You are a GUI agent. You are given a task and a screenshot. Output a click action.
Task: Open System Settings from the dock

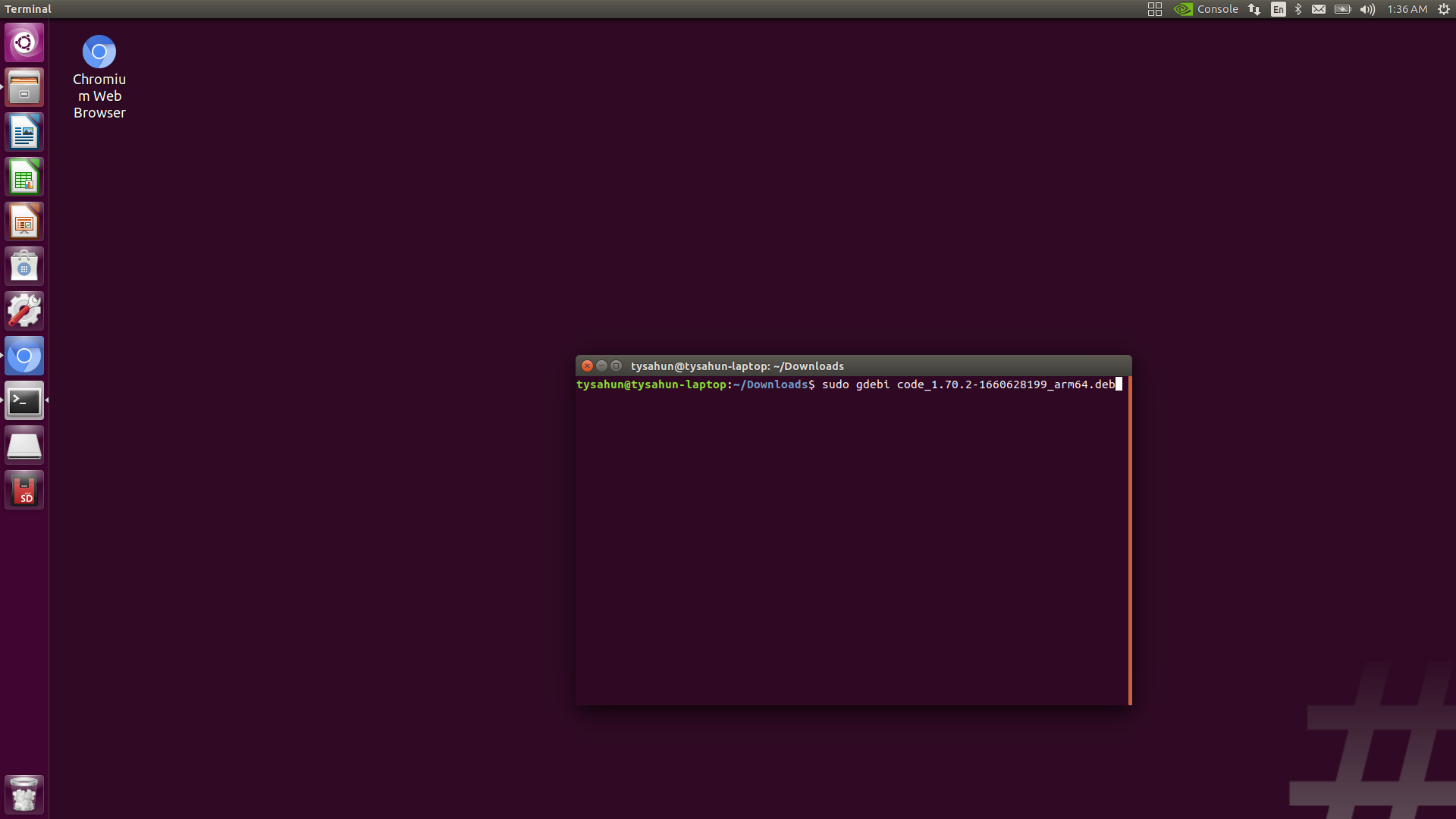[24, 310]
